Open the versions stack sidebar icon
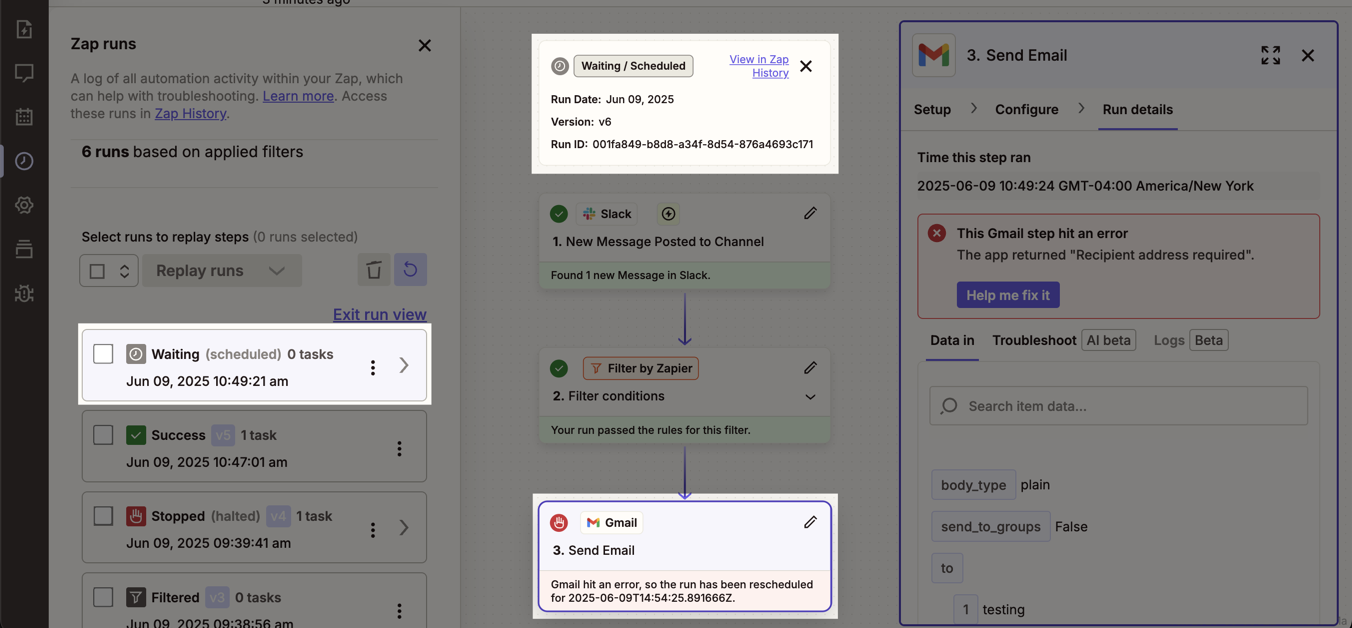The image size is (1352, 628). pyautogui.click(x=24, y=249)
